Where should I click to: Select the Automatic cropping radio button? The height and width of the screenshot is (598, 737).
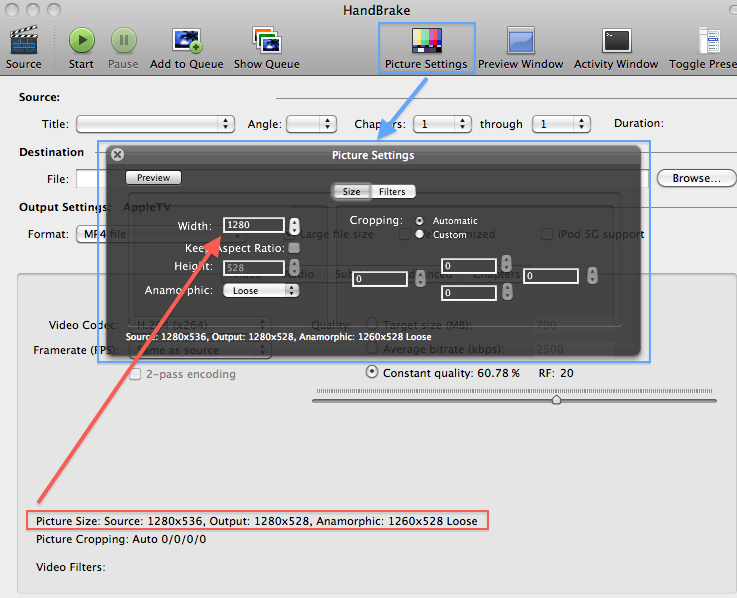click(419, 220)
